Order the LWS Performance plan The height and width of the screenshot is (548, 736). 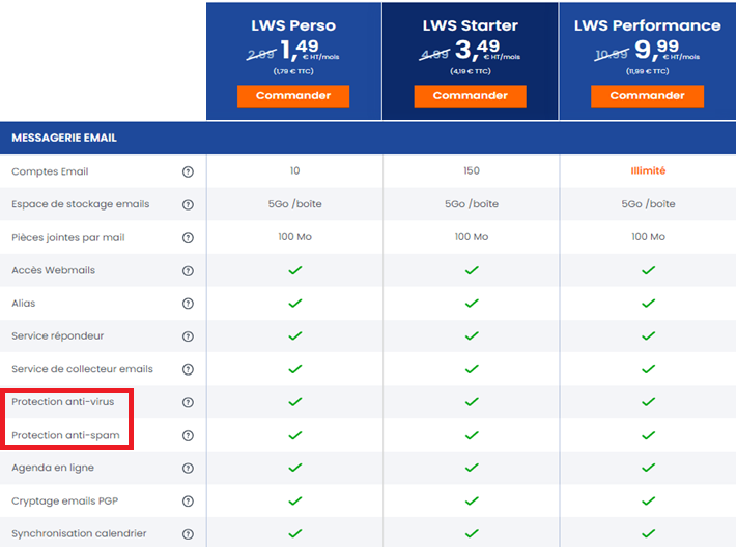[x=647, y=96]
